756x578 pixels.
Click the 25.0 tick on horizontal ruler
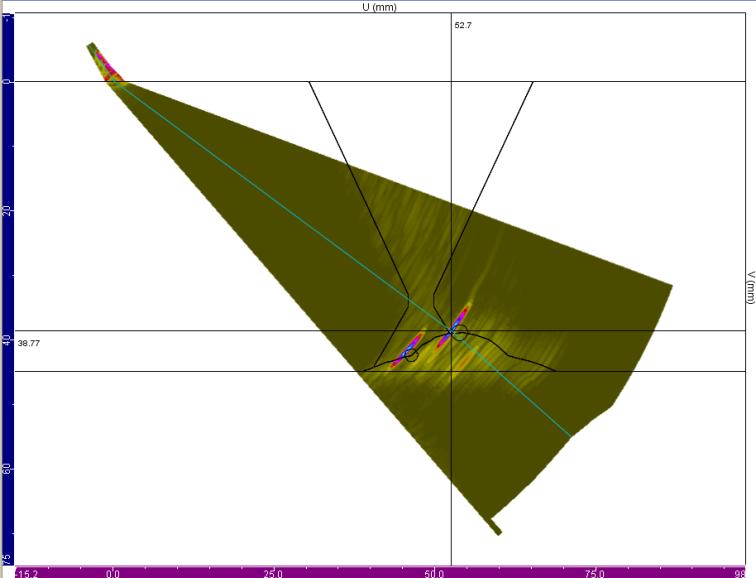click(x=273, y=574)
